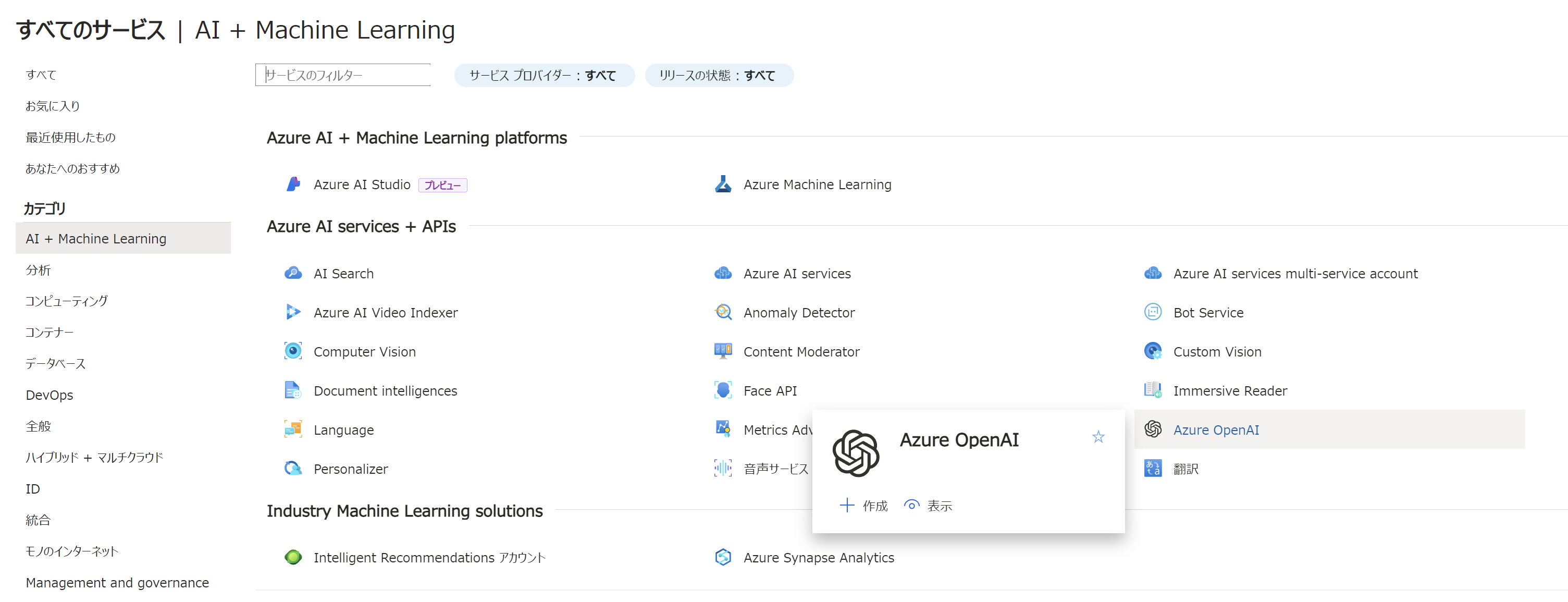Click the サービスのフィルター input field
This screenshot has height=602, width=1568.
(x=343, y=75)
